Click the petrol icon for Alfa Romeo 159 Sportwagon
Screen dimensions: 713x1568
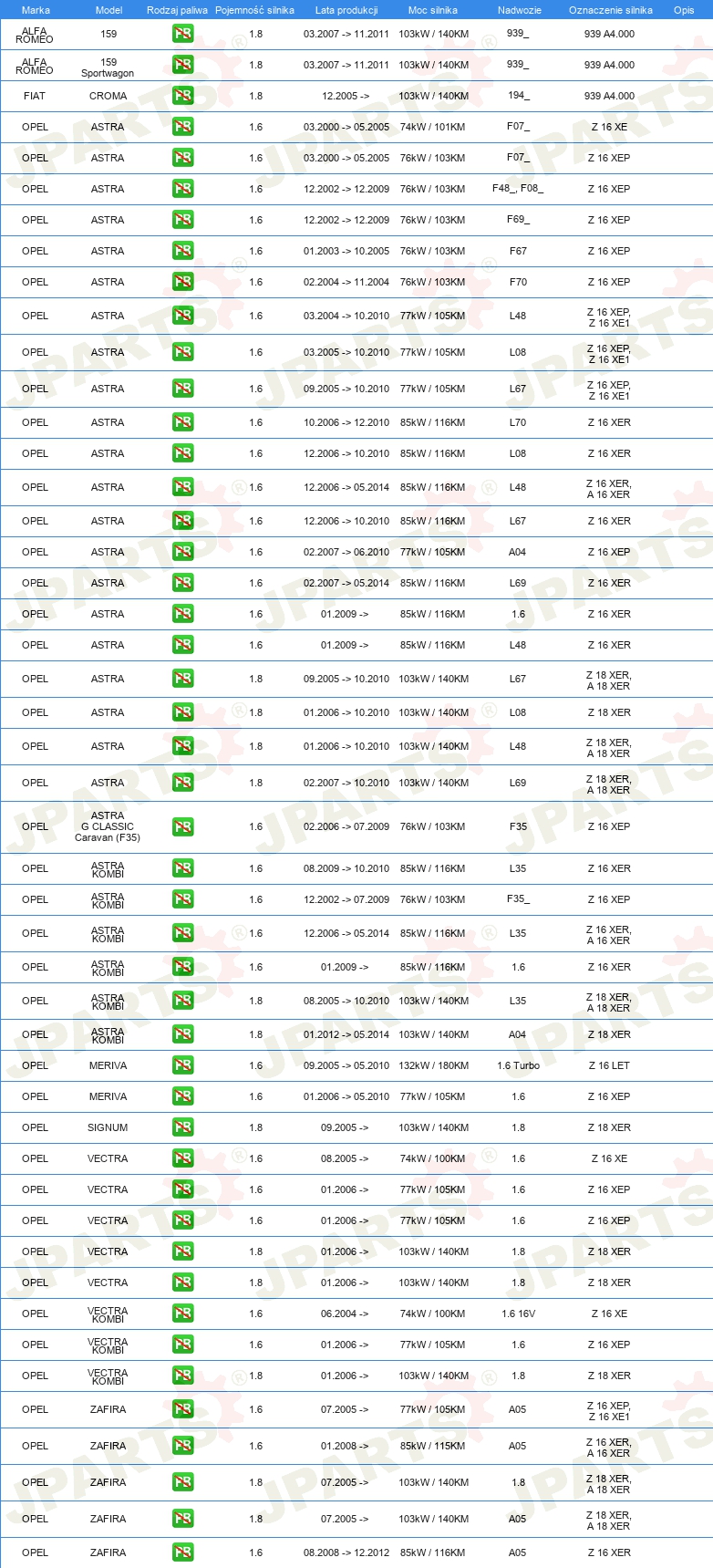[x=182, y=65]
